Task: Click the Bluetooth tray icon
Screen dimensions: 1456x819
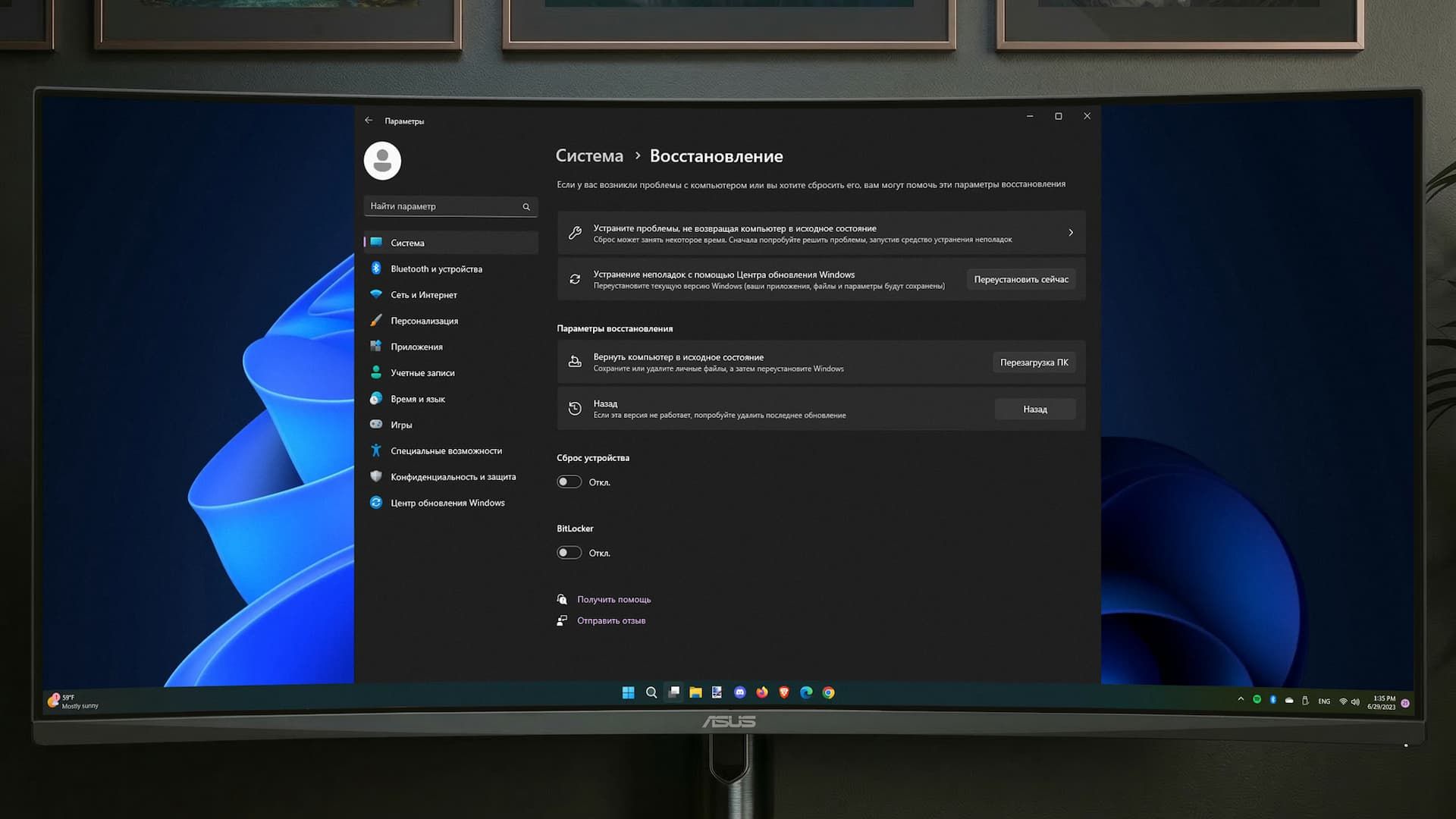Action: coord(1273,700)
